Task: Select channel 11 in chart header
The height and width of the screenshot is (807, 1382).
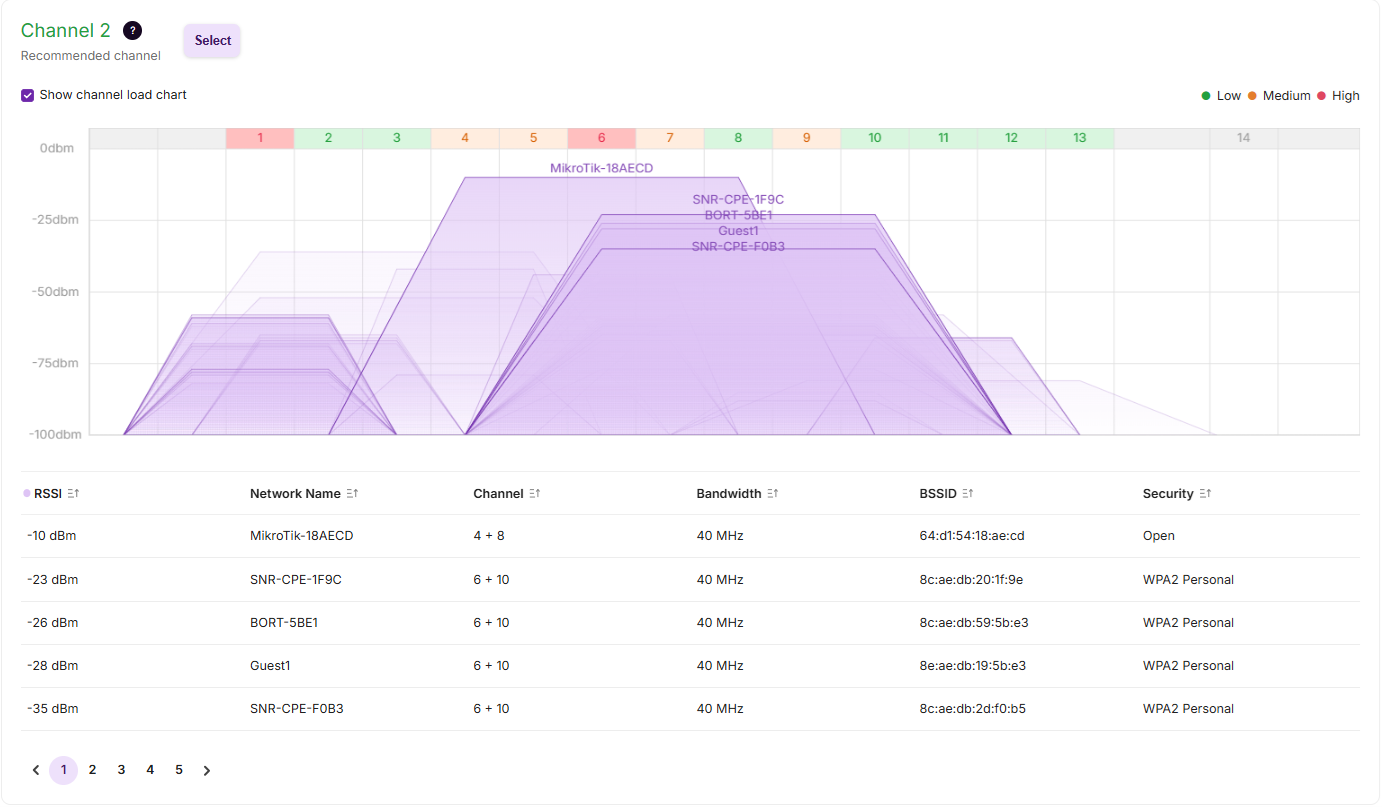Action: 943,138
